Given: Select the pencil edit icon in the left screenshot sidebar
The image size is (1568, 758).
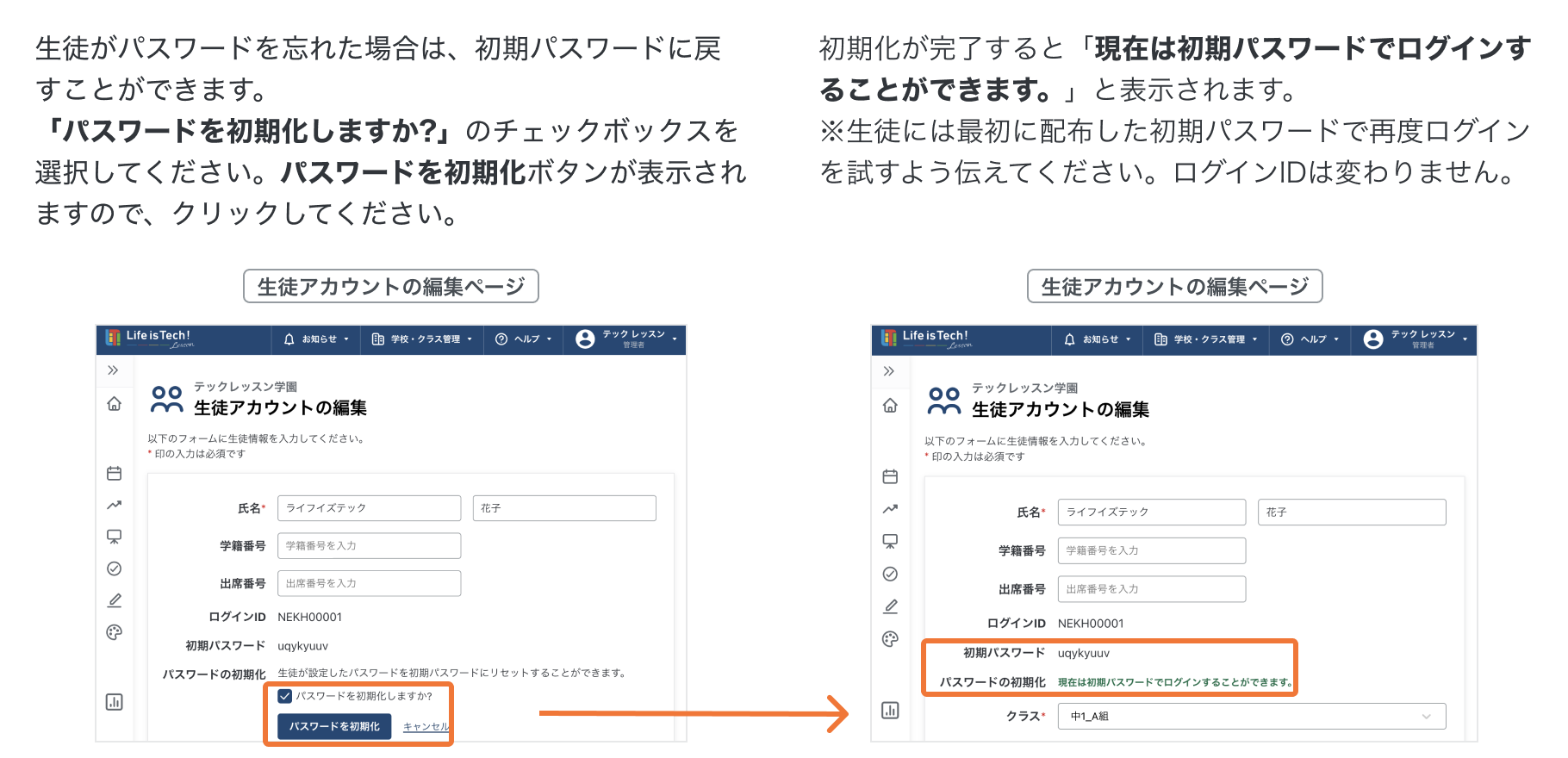Looking at the screenshot, I should 114,600.
